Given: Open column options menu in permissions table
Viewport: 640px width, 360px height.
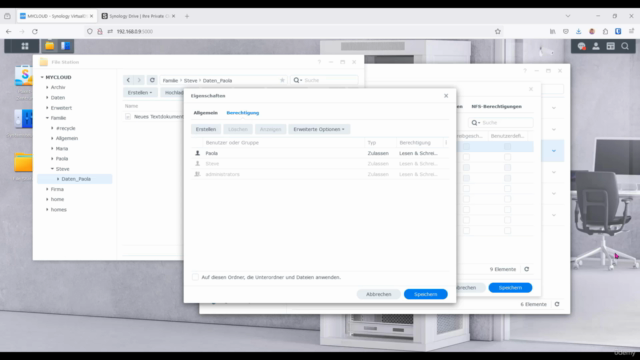Looking at the screenshot, I should coord(446,142).
